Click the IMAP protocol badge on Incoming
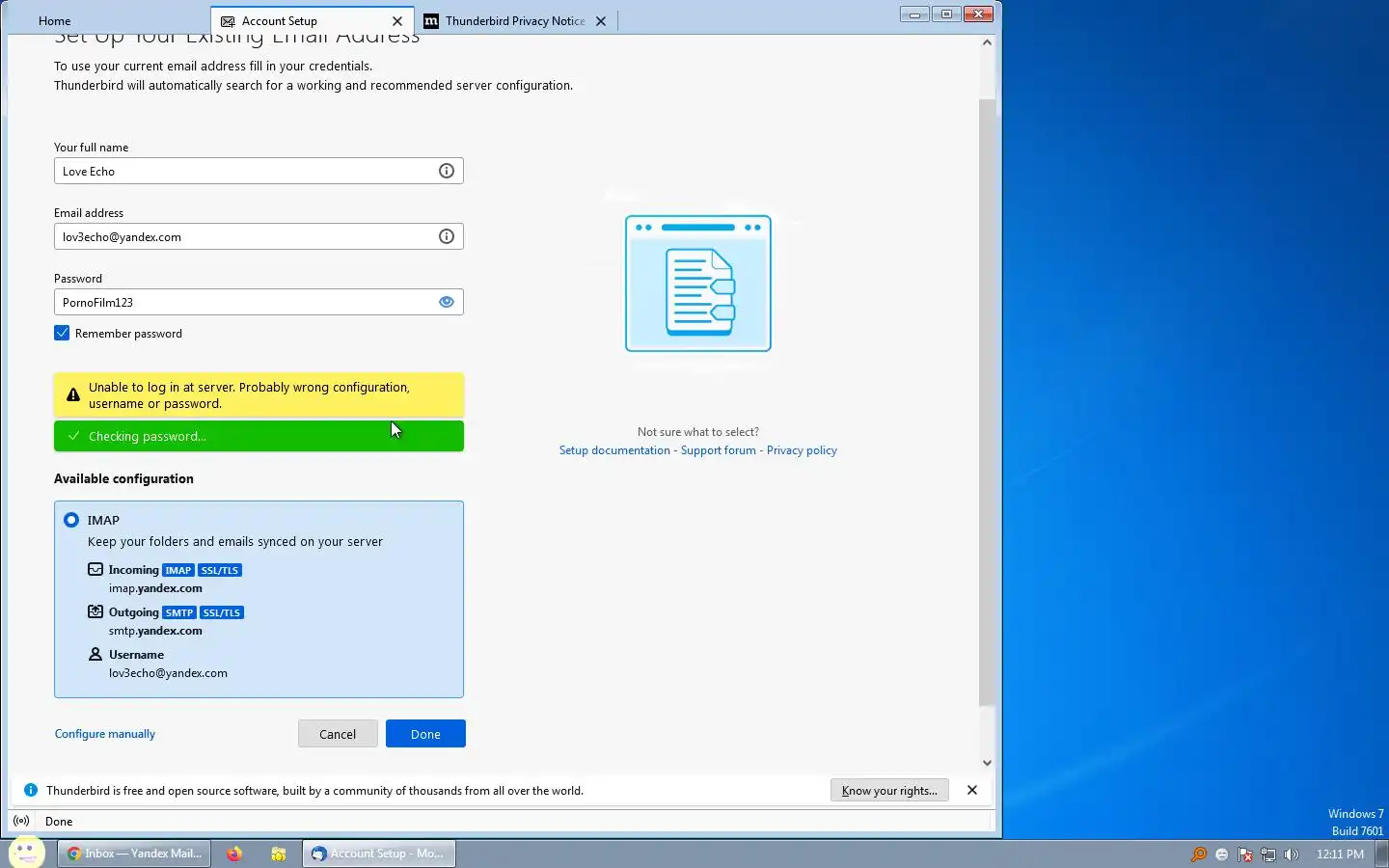1389x868 pixels. [178, 570]
